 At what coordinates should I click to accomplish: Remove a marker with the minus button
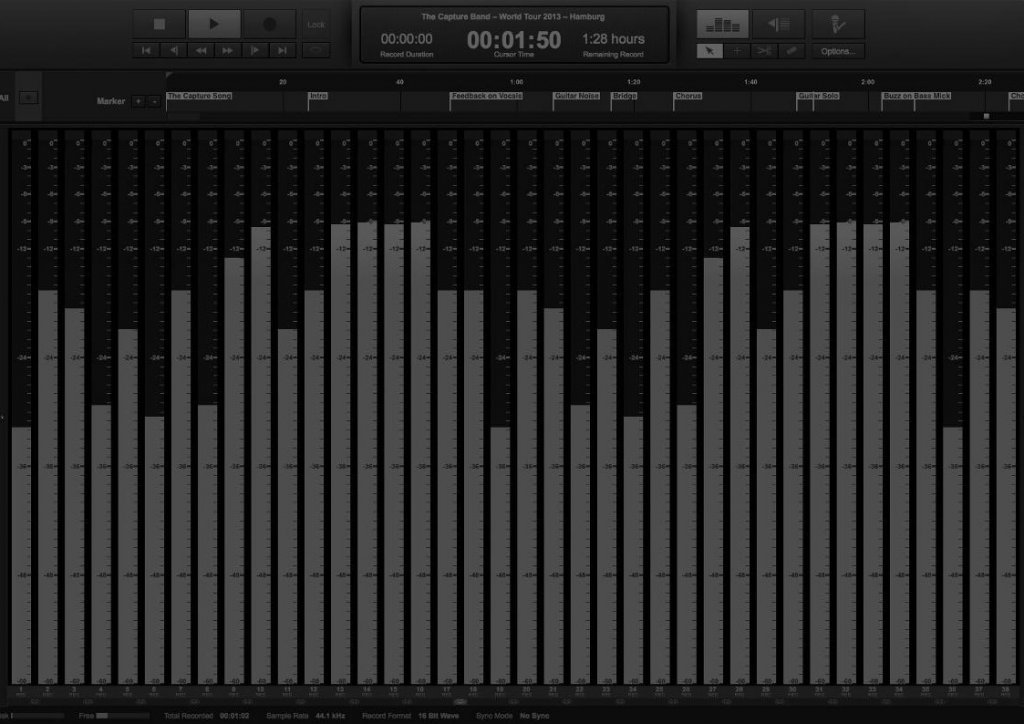click(x=154, y=101)
